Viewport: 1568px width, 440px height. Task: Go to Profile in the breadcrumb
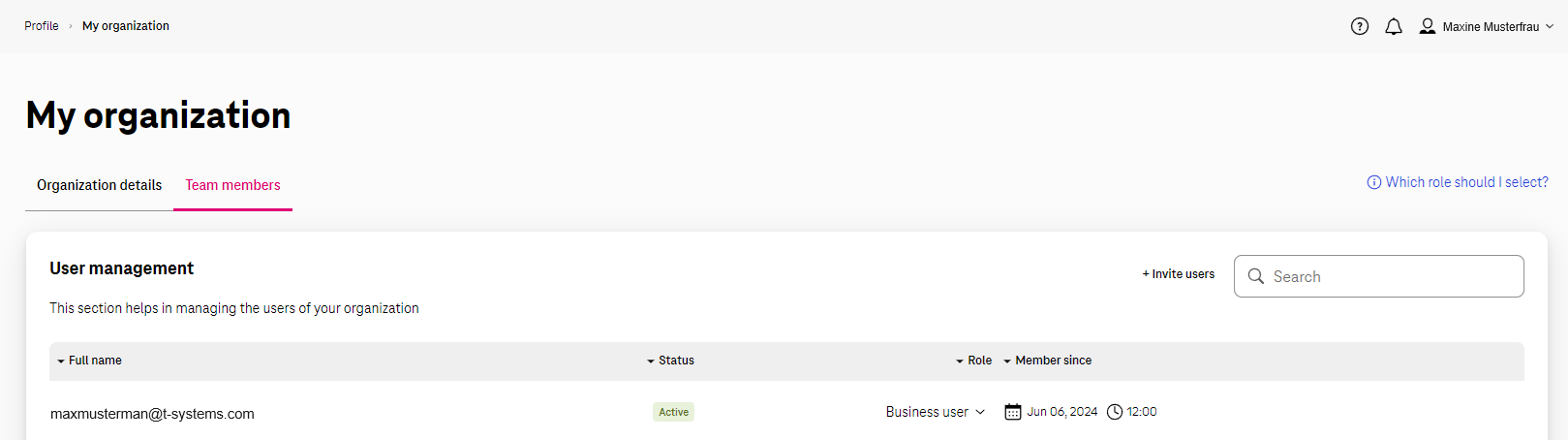pyautogui.click(x=42, y=26)
